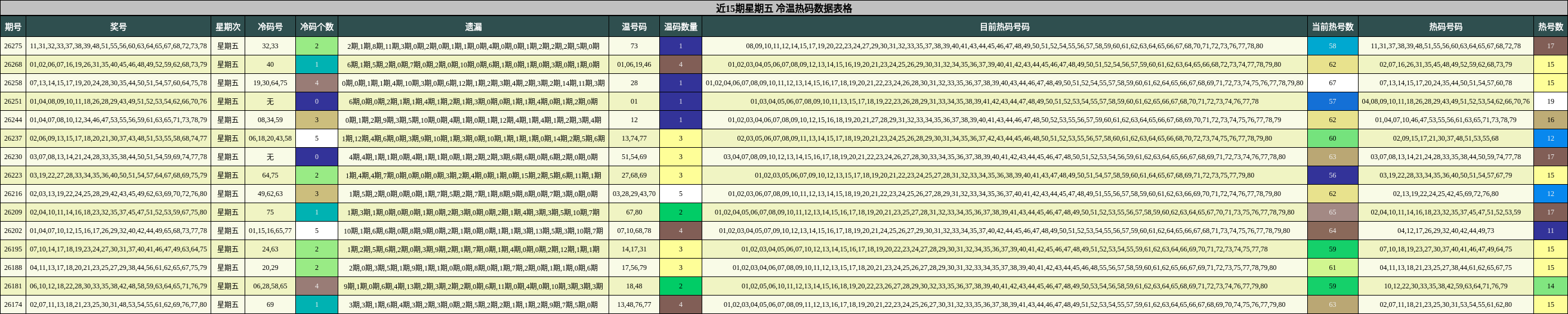Click current hot count 67 in row 26258
1568x314 pixels.
click(1332, 83)
